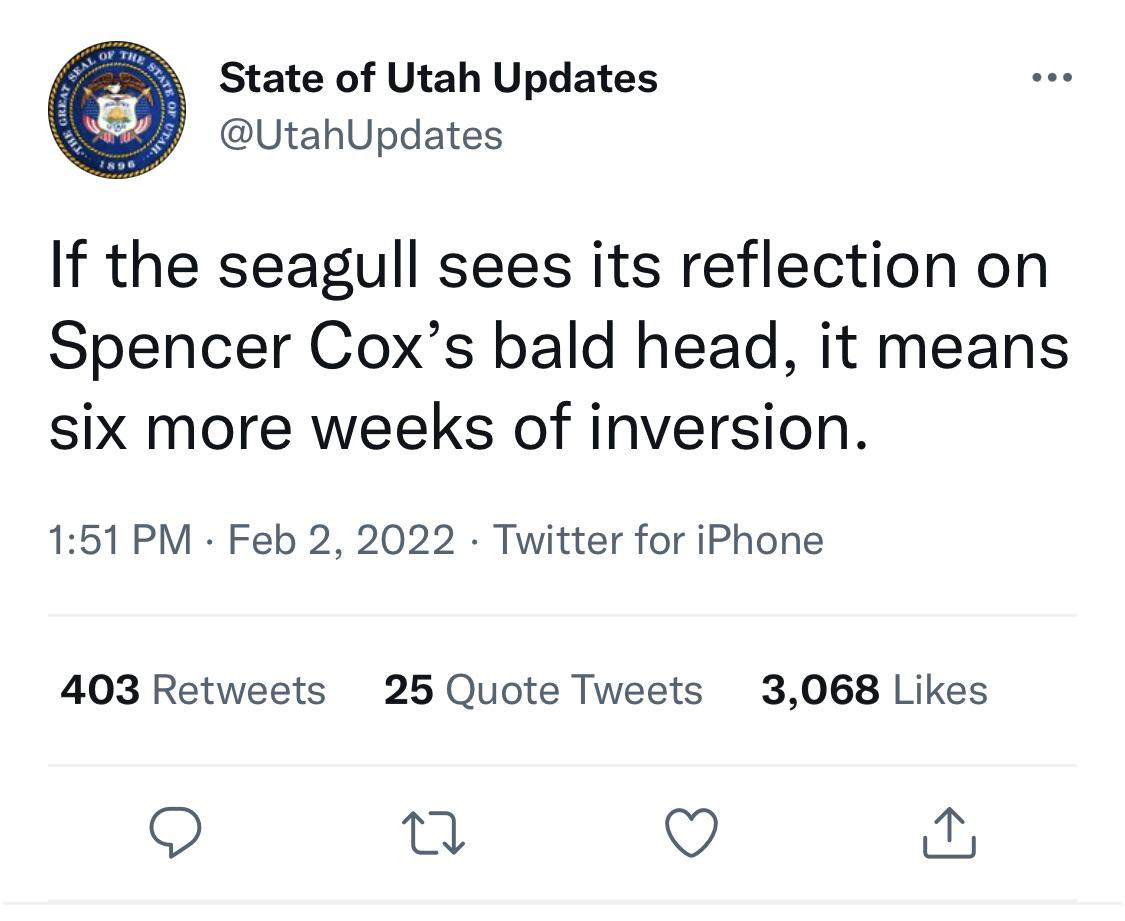View the 403 Retweets list
Viewport: 1125px width, 921px height.
pos(193,690)
